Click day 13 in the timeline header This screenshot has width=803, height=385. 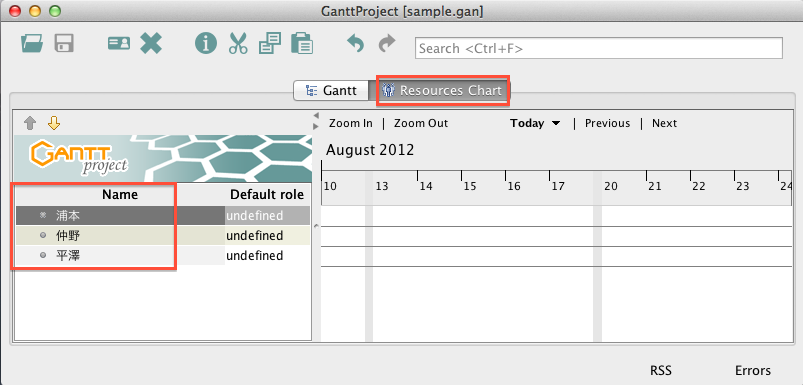(382, 186)
